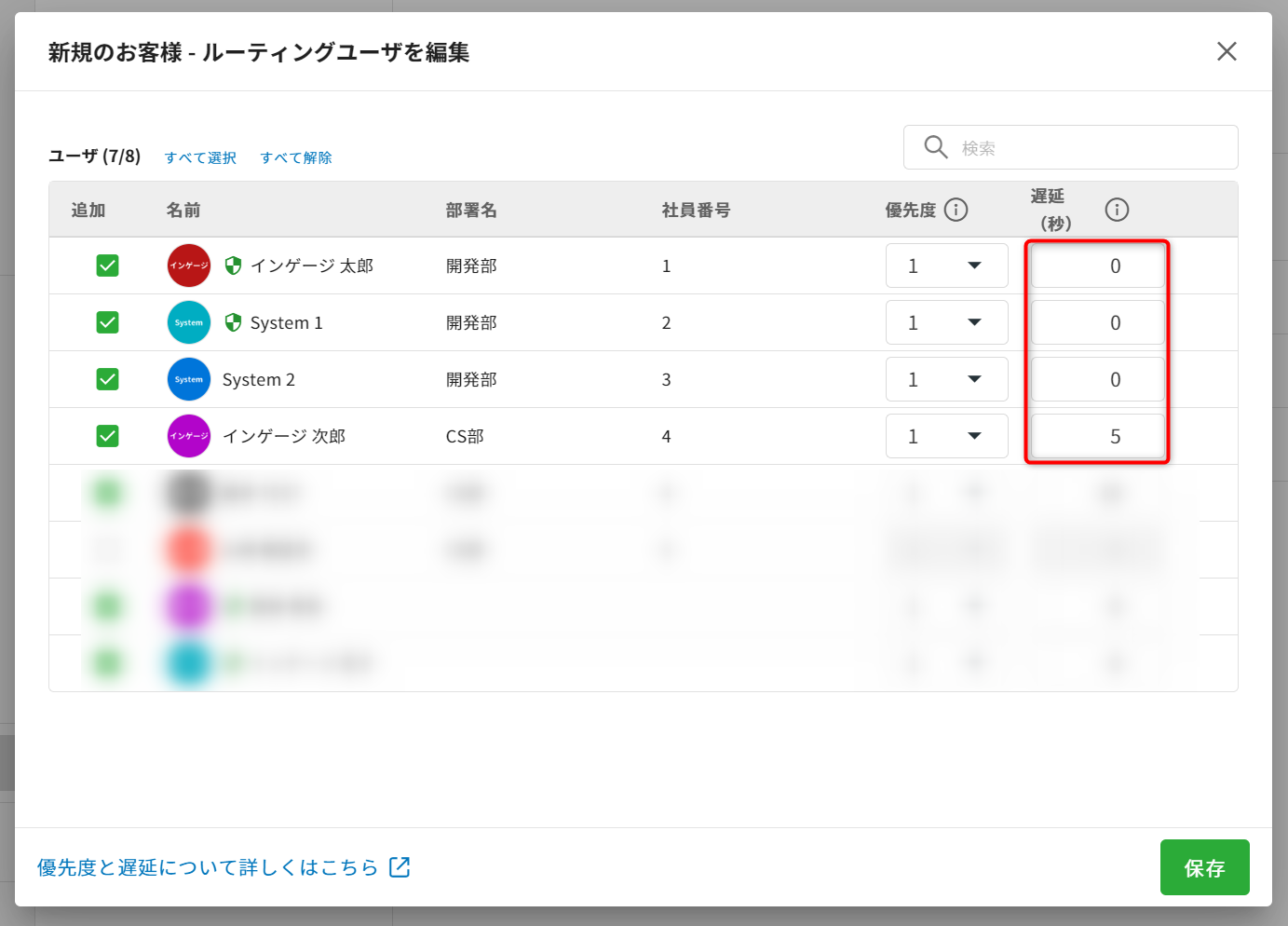
Task: Click the info icon next to 優先度
Action: click(956, 210)
